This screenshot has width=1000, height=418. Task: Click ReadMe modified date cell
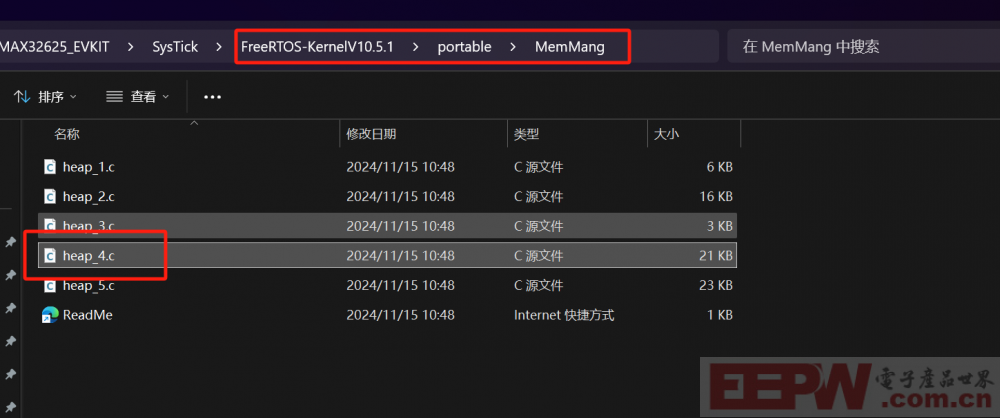coord(400,315)
